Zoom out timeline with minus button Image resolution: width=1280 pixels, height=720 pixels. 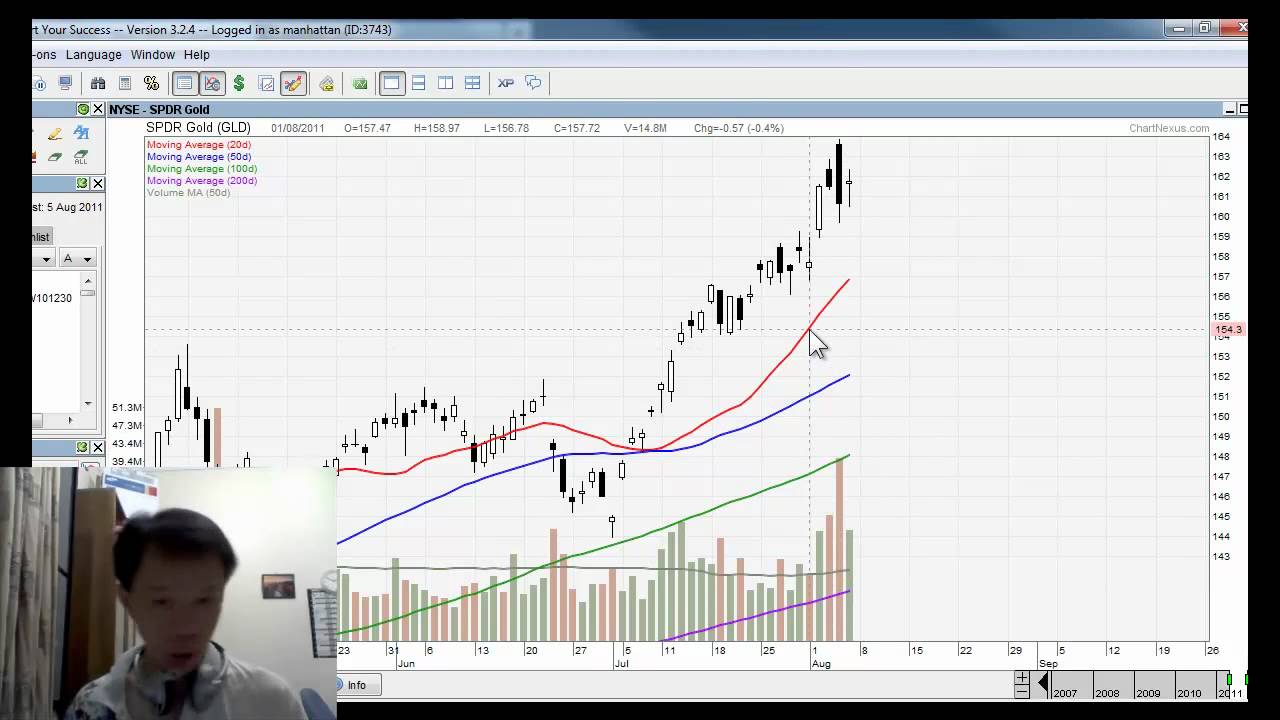pos(1022,692)
